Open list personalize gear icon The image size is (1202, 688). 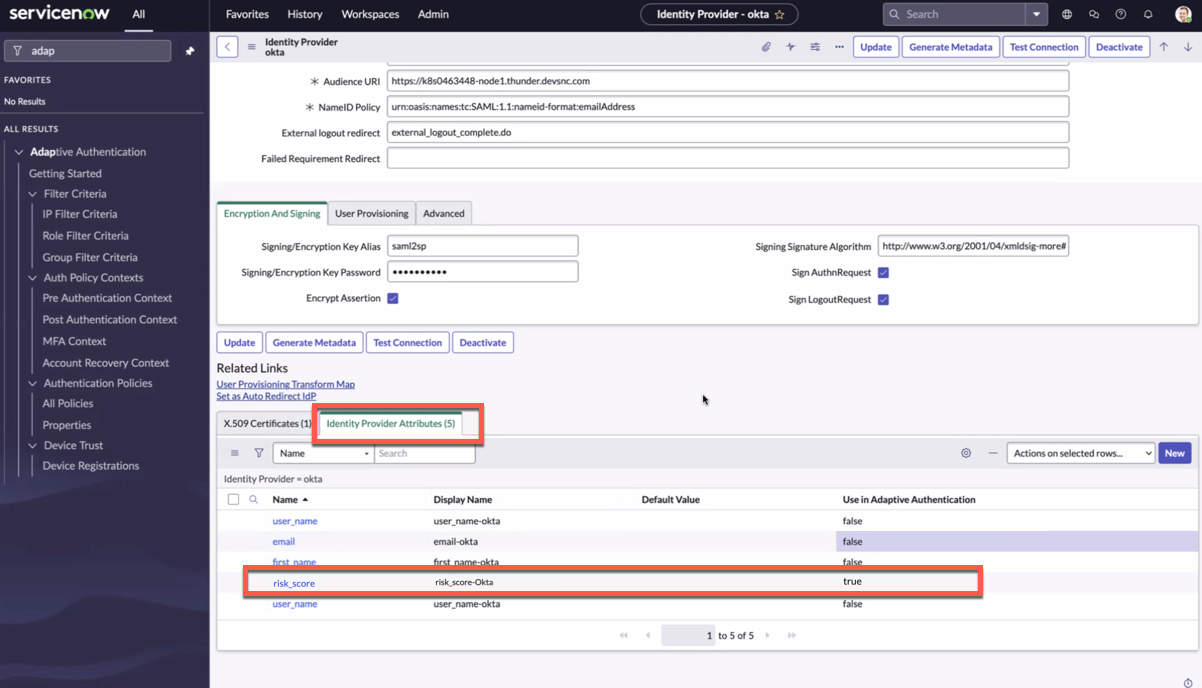coord(966,453)
